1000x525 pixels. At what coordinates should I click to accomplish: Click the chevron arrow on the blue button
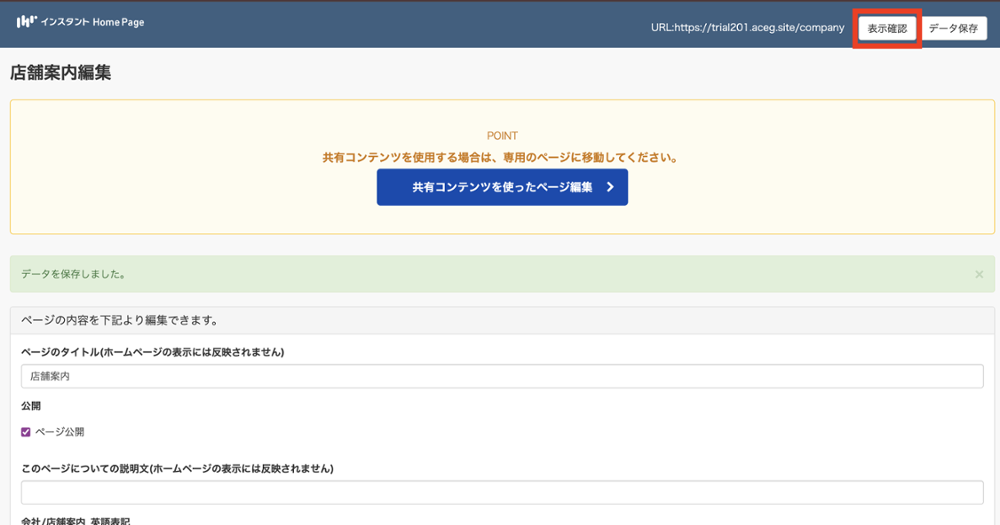pyautogui.click(x=610, y=187)
